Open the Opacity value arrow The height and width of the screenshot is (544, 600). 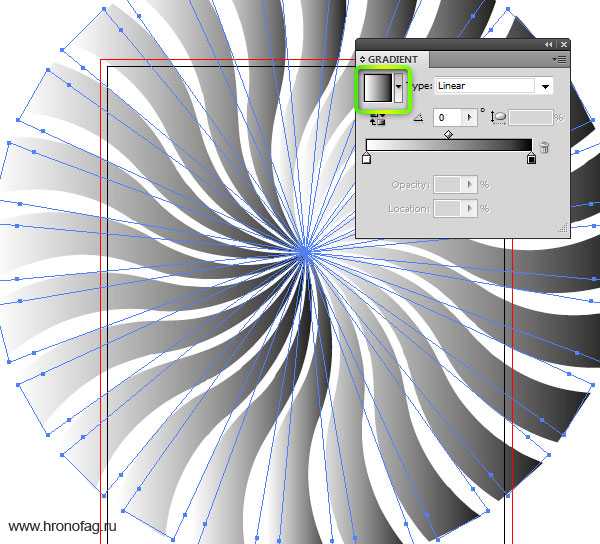[x=470, y=185]
